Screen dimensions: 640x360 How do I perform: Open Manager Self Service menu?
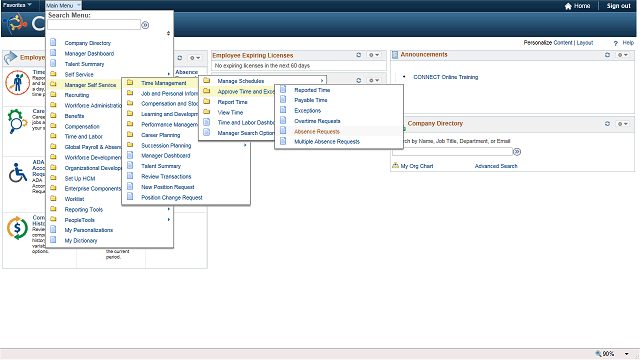pos(90,85)
